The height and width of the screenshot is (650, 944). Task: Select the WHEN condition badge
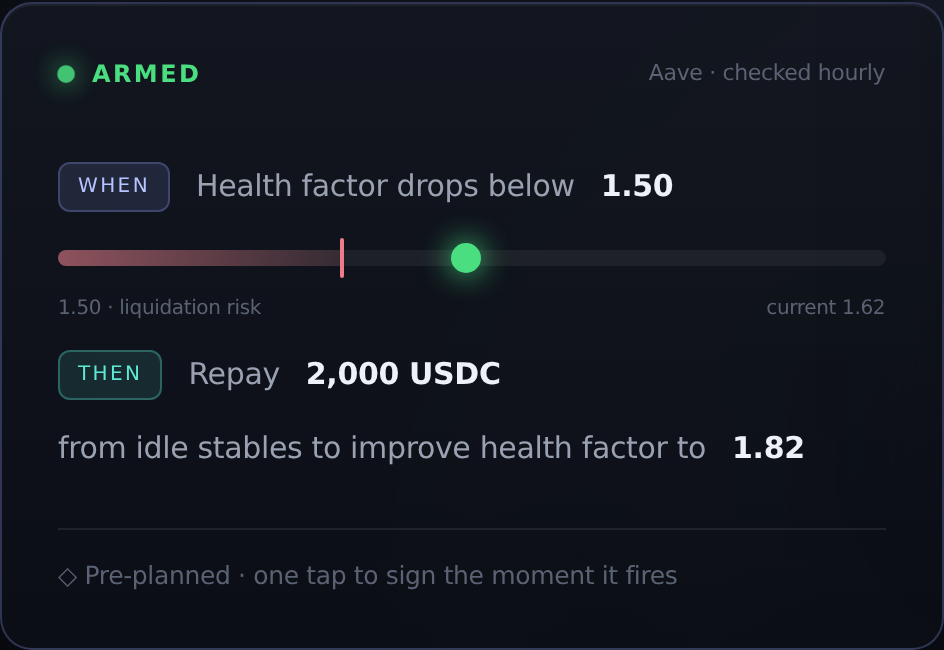tap(114, 187)
